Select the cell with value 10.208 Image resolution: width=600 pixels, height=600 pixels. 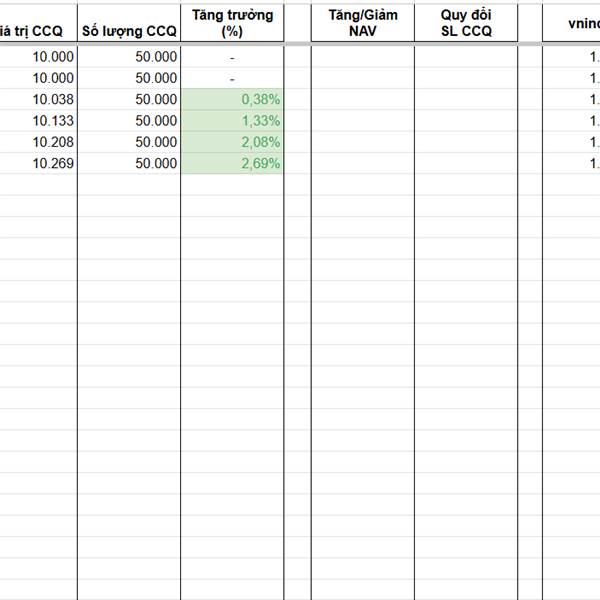(x=38, y=142)
